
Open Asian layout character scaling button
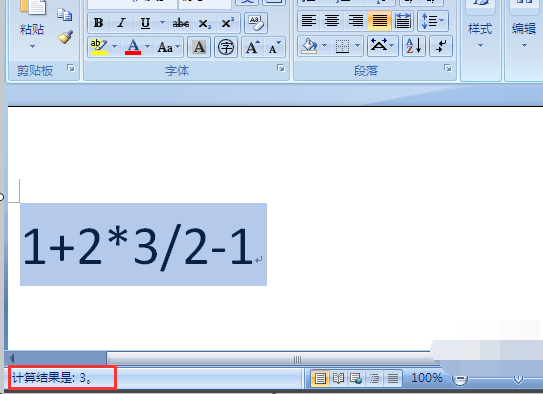click(382, 46)
